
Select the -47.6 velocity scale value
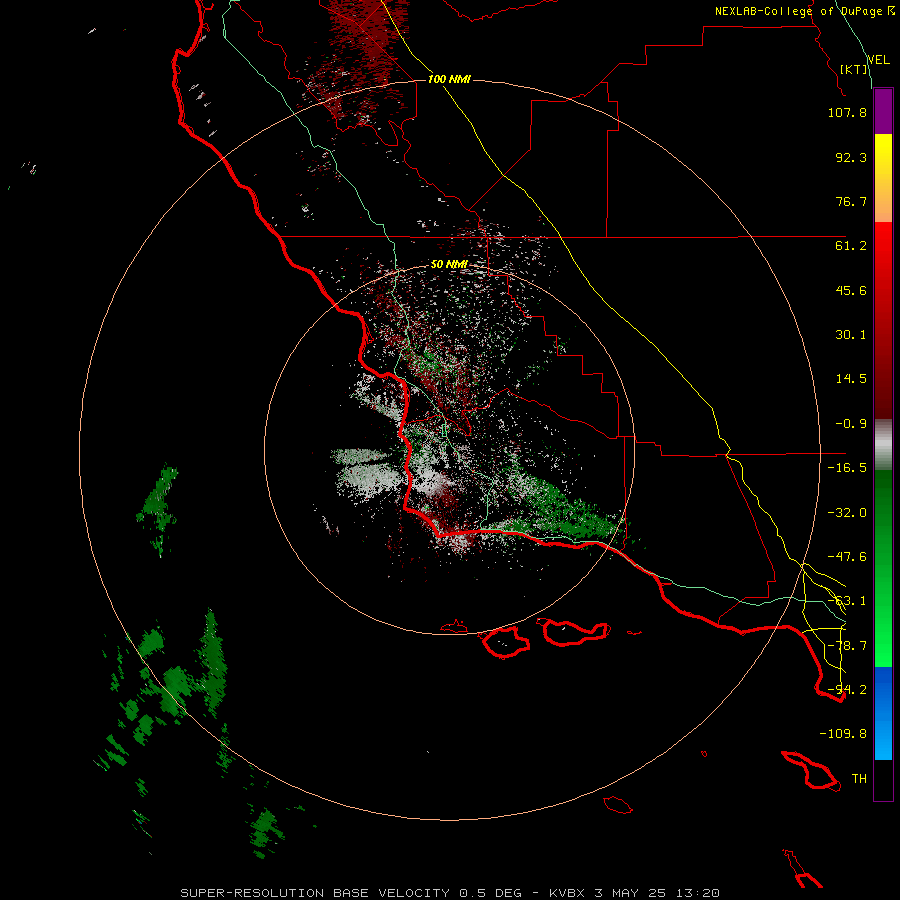point(847,557)
